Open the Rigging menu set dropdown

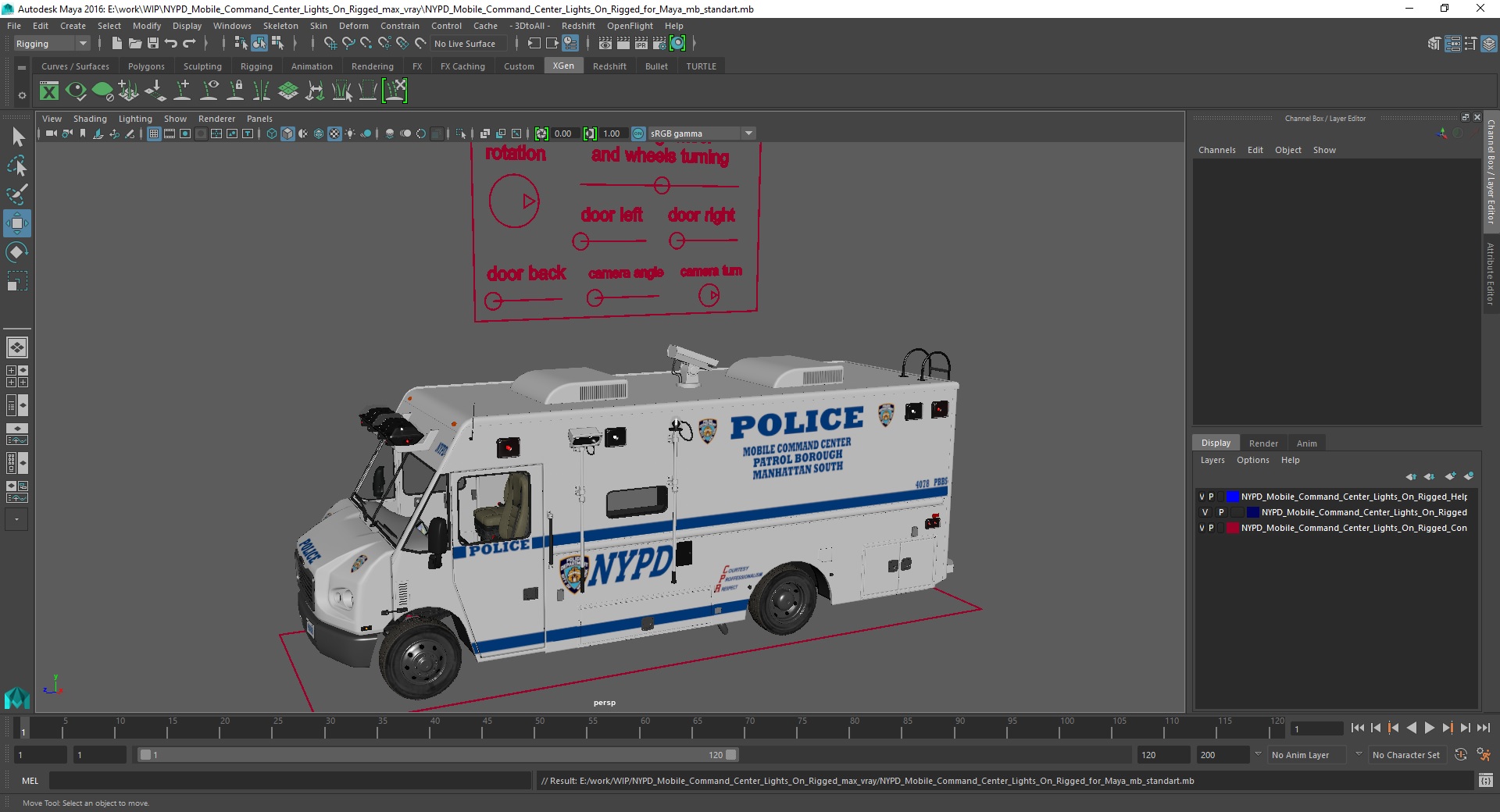[52, 44]
